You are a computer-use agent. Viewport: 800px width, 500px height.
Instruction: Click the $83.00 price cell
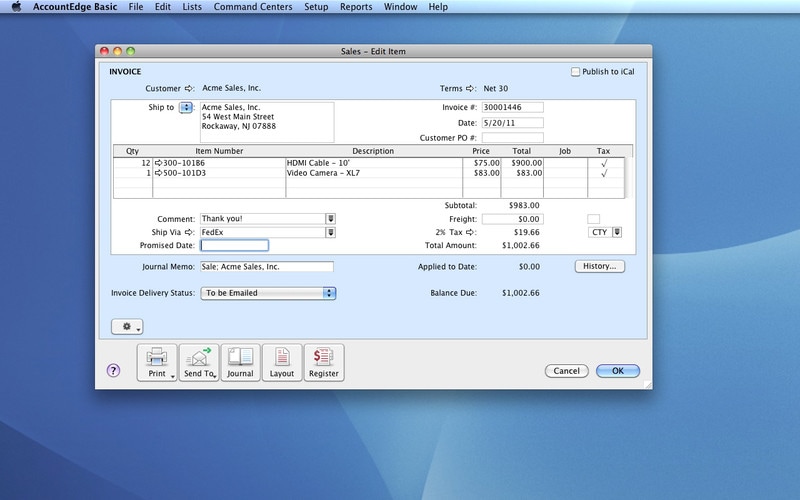coord(482,173)
